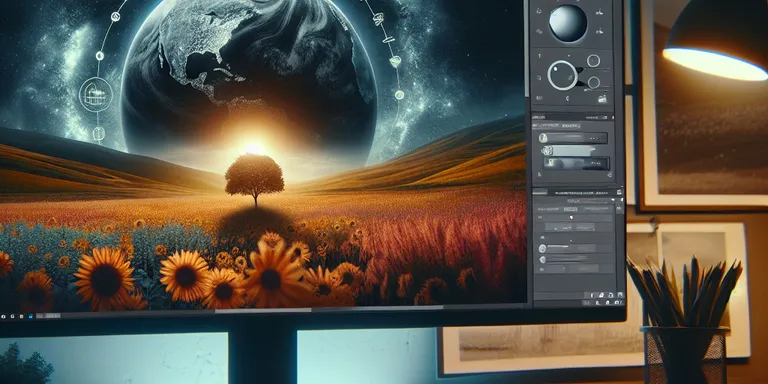Click the right button of the pair in the lower panel
The image size is (768, 384).
[x=586, y=228]
